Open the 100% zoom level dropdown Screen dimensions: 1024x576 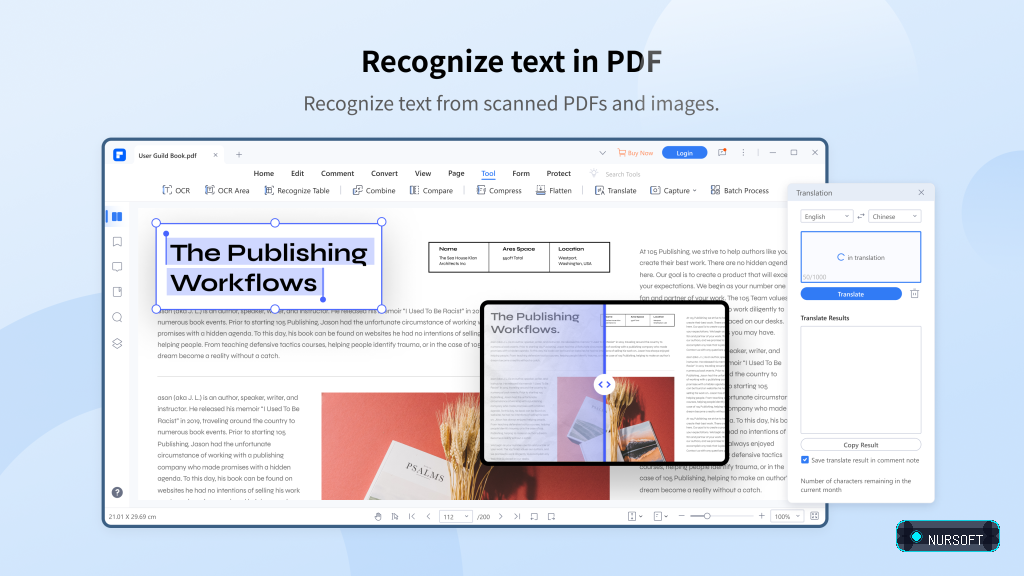tap(787, 516)
